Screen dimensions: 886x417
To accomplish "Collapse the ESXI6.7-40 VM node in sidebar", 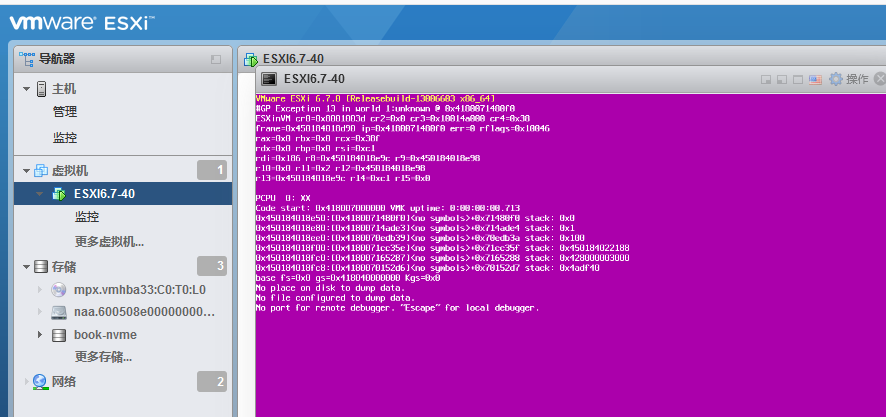I will coord(40,194).
